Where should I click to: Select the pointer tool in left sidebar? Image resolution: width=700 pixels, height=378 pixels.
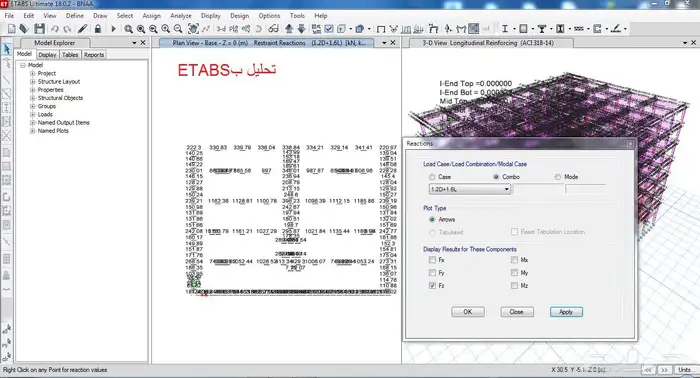coord(7,49)
